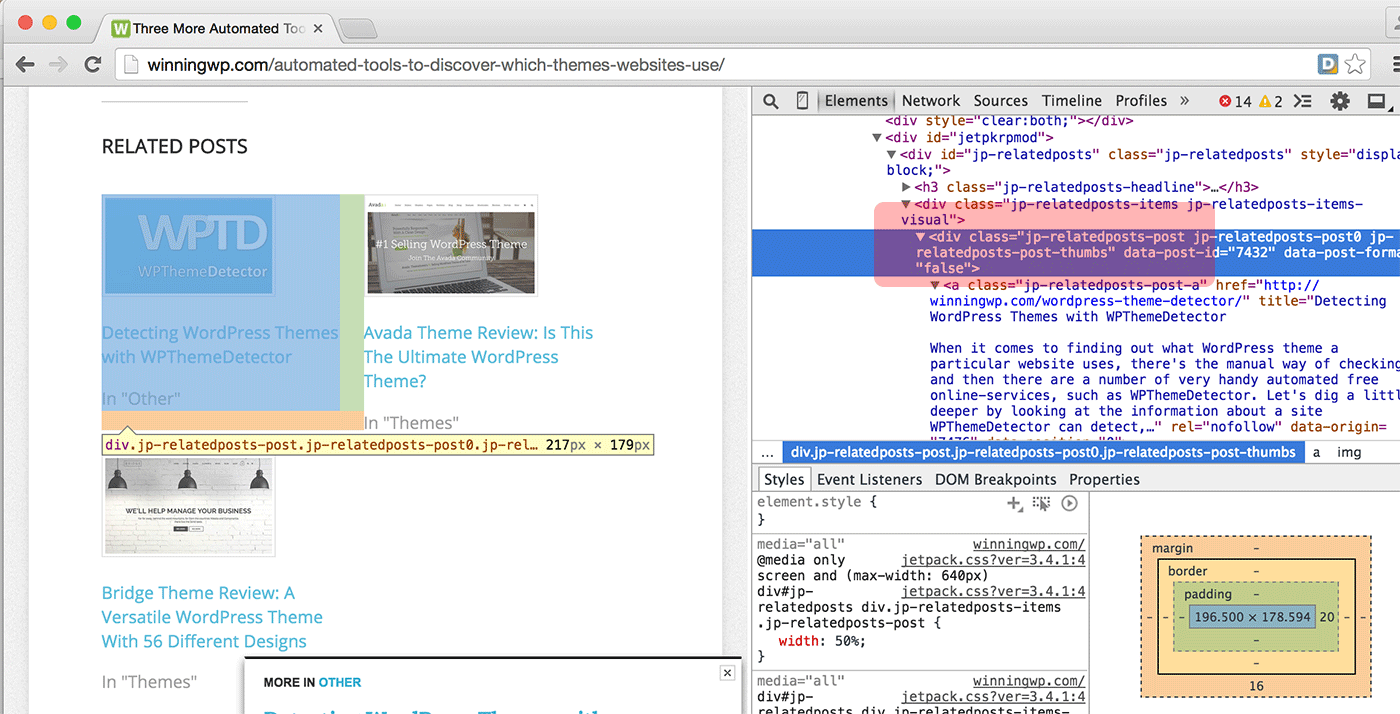The image size is (1400, 714).
Task: Click the OTHER category link in popup
Action: click(x=340, y=682)
